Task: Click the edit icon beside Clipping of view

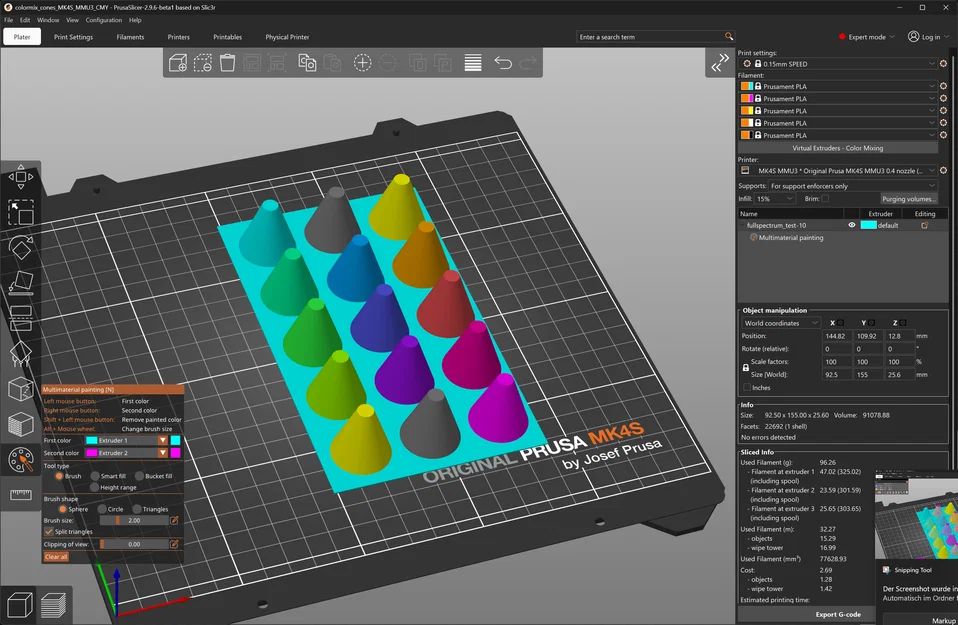Action: 174,544
